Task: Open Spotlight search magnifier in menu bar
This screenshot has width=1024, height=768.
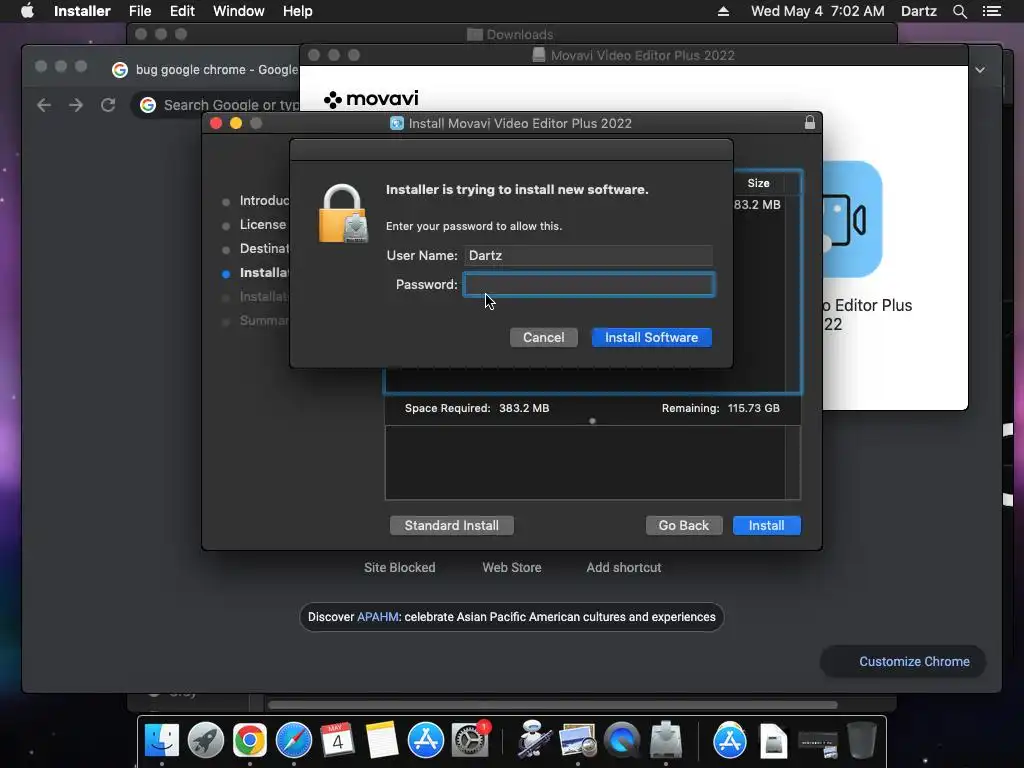Action: (x=959, y=11)
